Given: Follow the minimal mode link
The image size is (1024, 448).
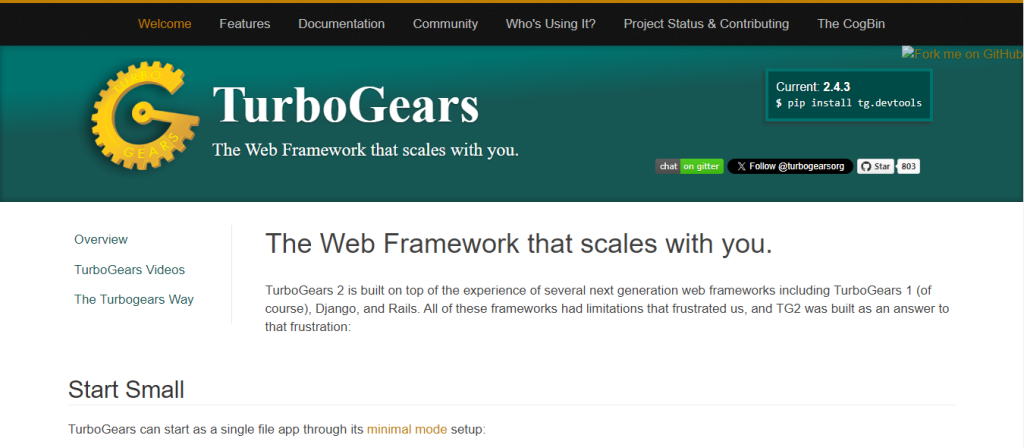Looking at the screenshot, I should [406, 429].
